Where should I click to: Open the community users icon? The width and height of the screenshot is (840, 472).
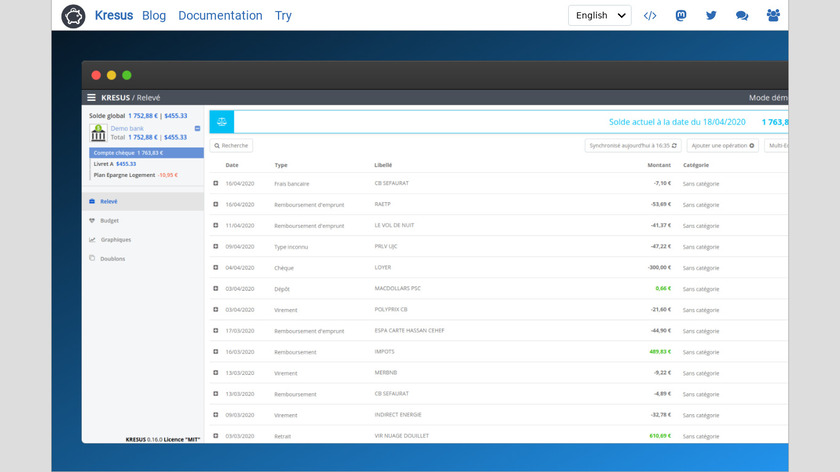773,16
